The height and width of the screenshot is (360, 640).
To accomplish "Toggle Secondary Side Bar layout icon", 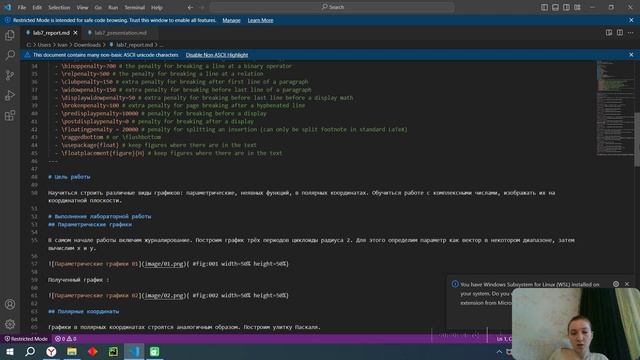I will pos(566,7).
